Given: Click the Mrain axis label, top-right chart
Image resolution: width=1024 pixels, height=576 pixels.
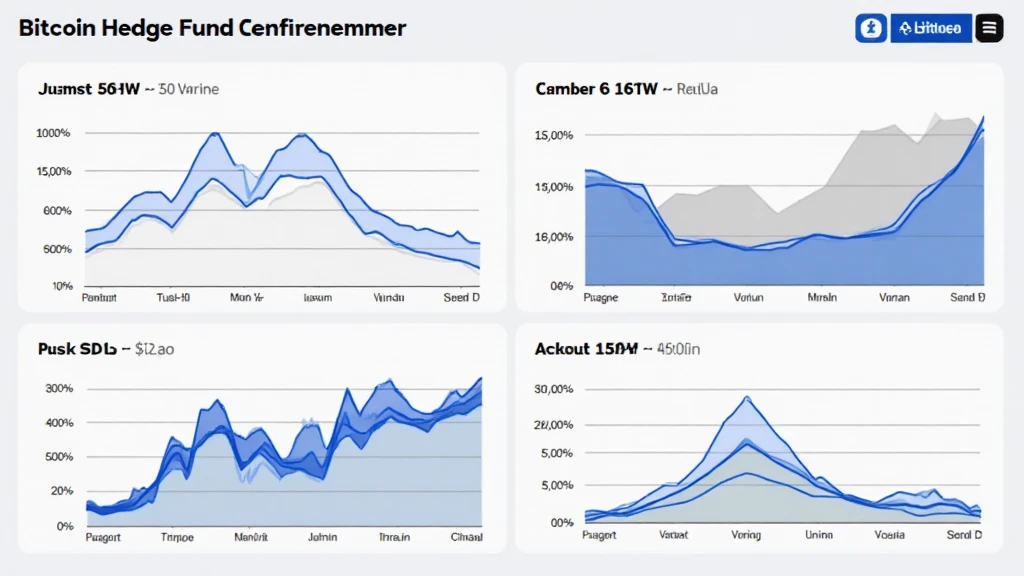Looking at the screenshot, I should click(x=822, y=297).
